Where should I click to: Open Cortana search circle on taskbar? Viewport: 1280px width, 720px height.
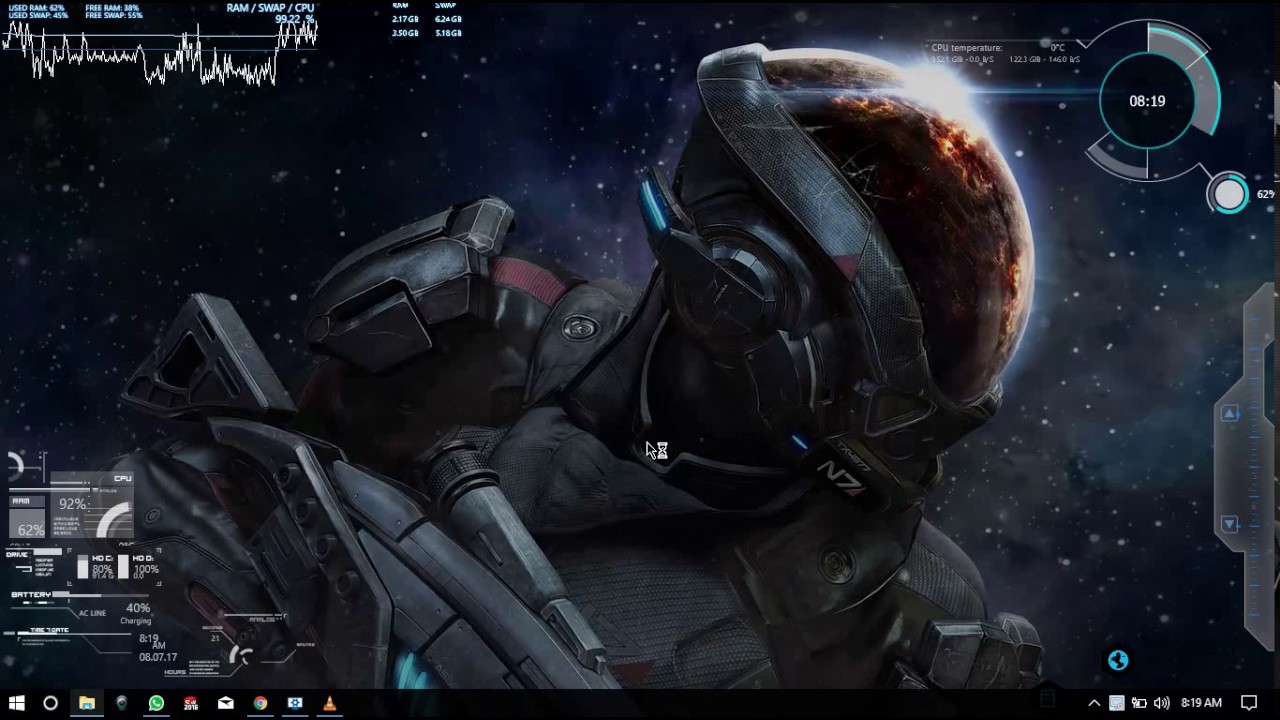coord(50,703)
